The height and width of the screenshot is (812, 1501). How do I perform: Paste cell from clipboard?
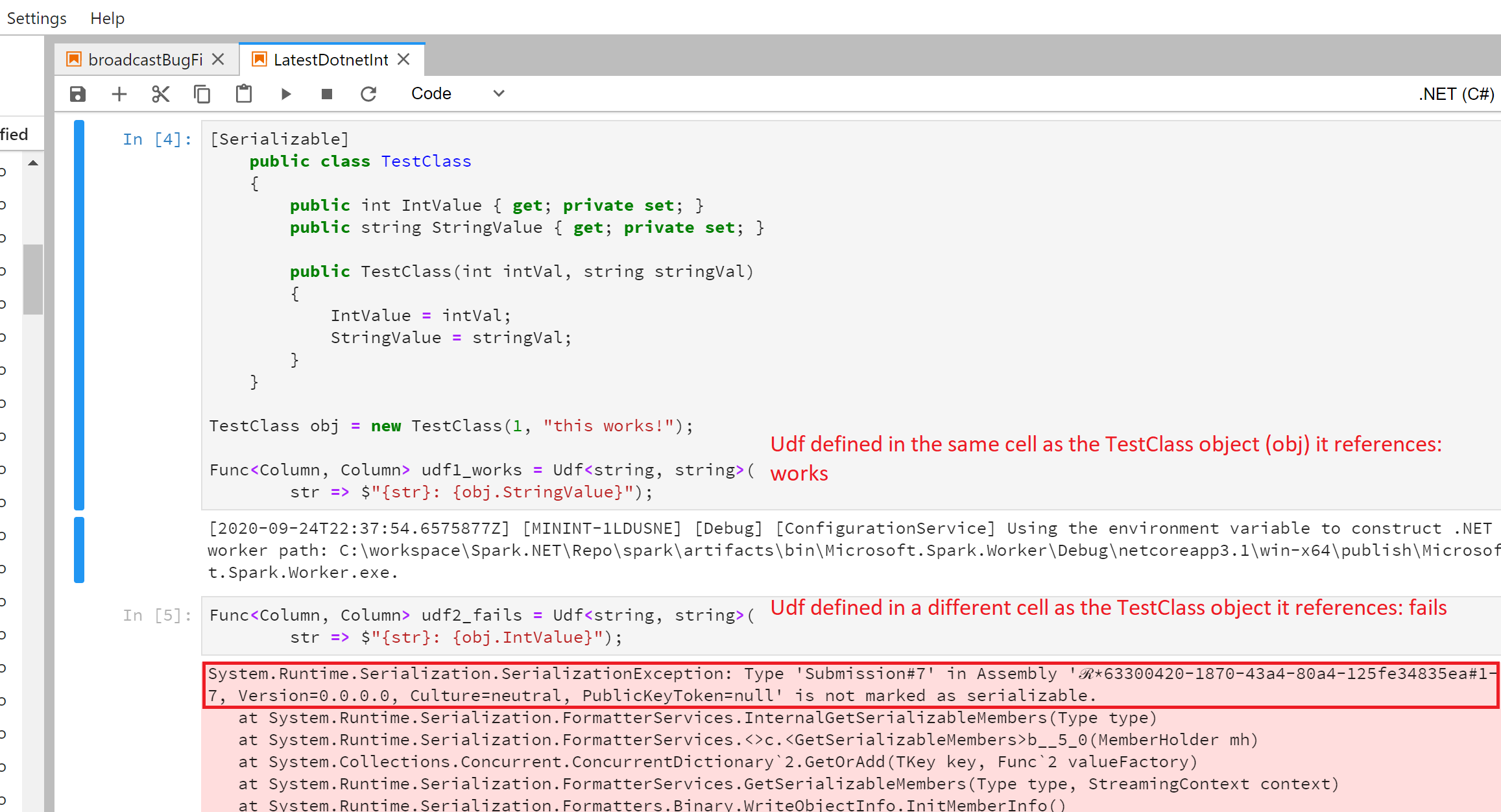(x=243, y=93)
